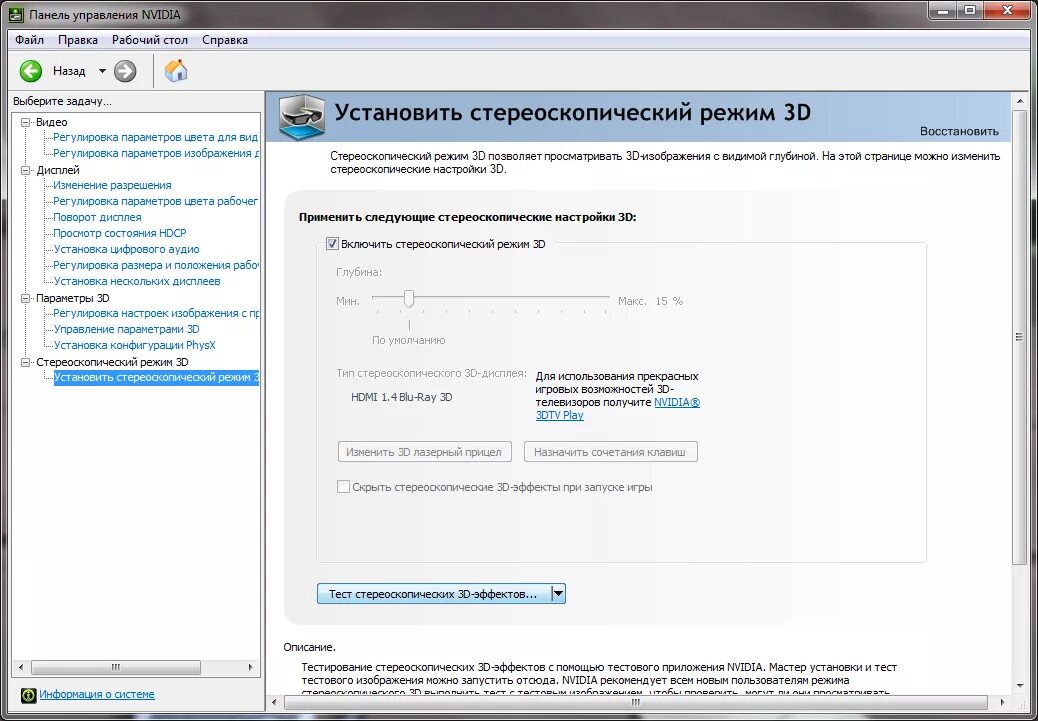
Task: Click the HDMI 1.4 Blu-Ray 3D text
Action: [x=402, y=397]
